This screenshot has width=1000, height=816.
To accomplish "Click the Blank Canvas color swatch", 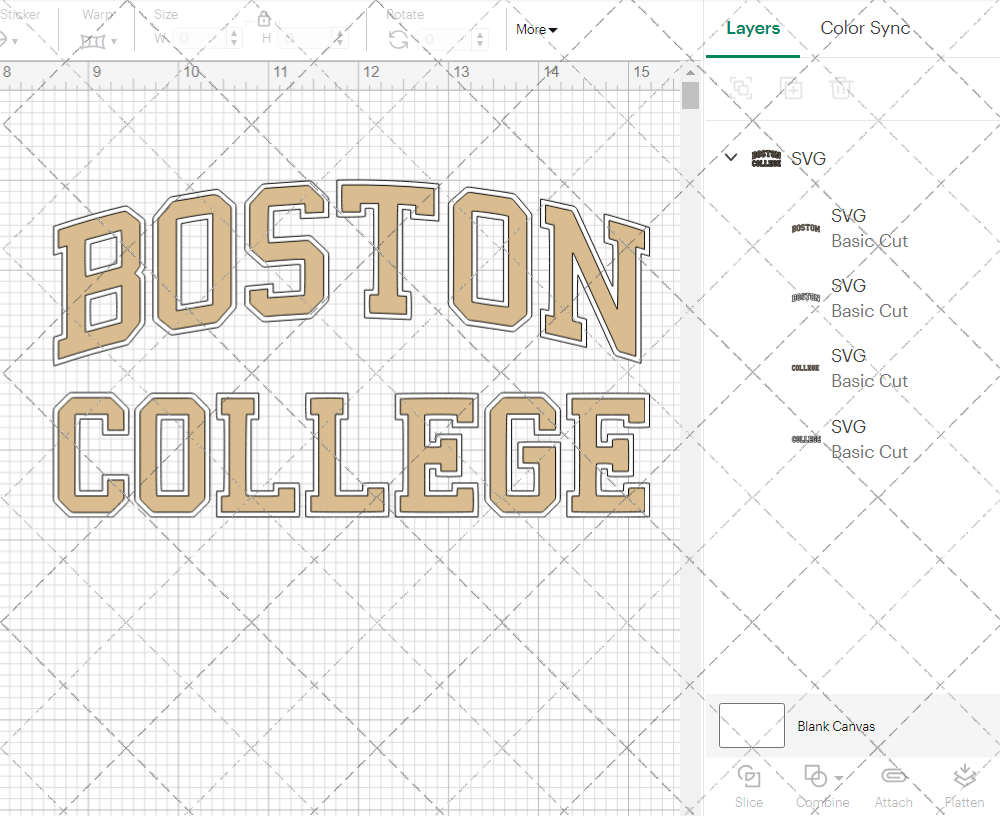I will pyautogui.click(x=751, y=726).
